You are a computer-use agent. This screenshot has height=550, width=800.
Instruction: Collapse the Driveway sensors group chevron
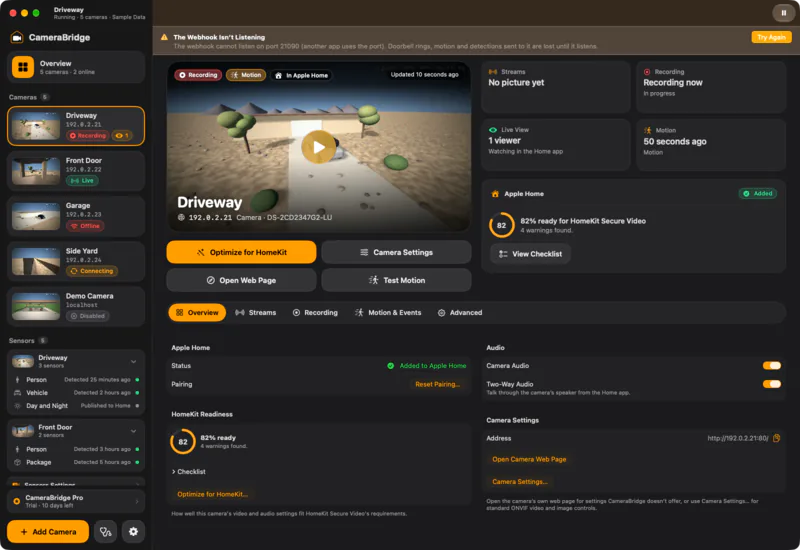coord(134,361)
